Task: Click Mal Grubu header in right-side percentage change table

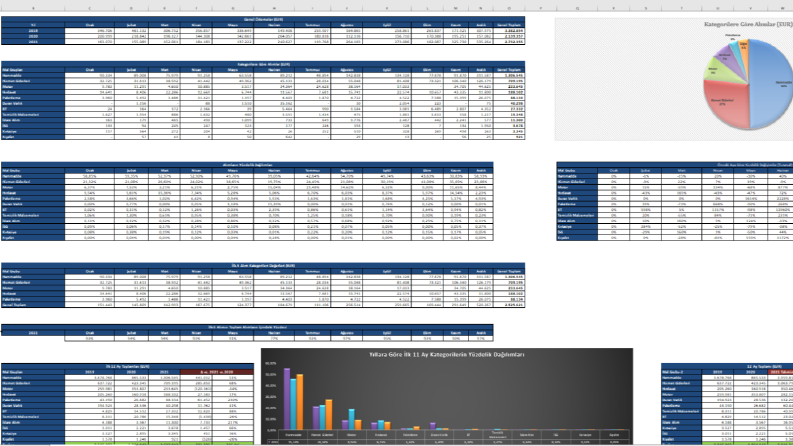Action: click(576, 170)
